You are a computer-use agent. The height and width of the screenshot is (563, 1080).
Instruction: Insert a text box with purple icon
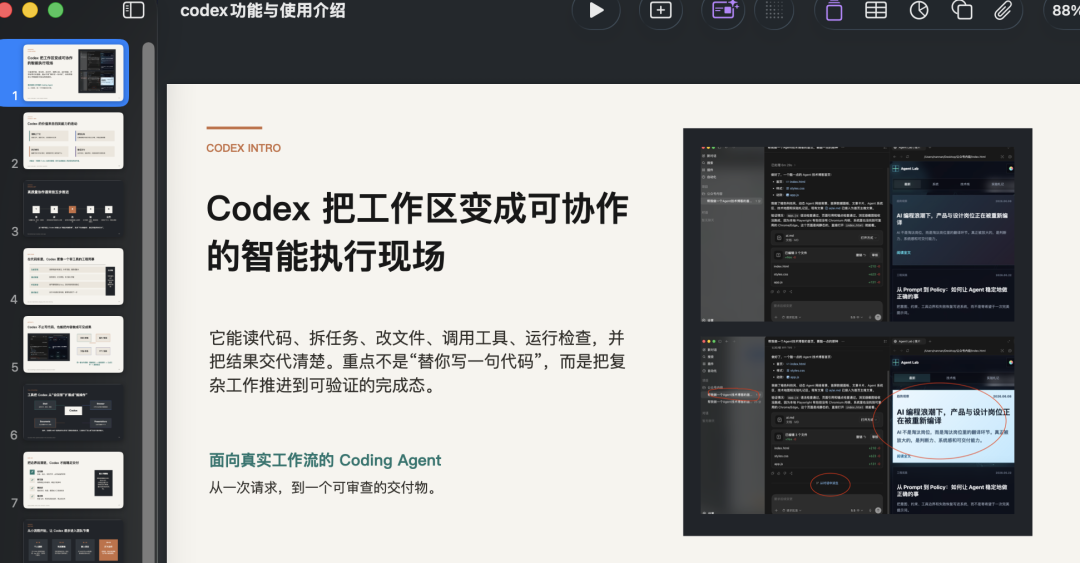coord(834,10)
